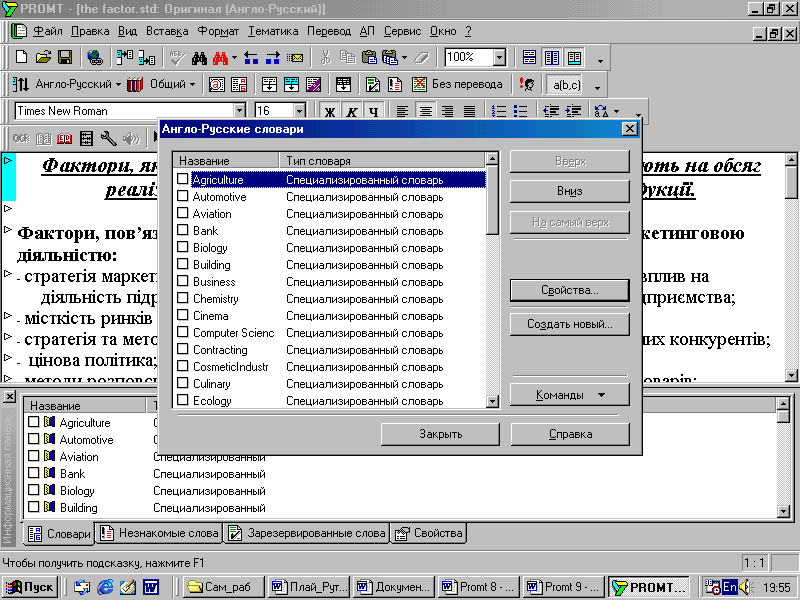The image size is (800, 600).
Task: Click the Internet Explorer quick launch icon
Action: pos(105,587)
